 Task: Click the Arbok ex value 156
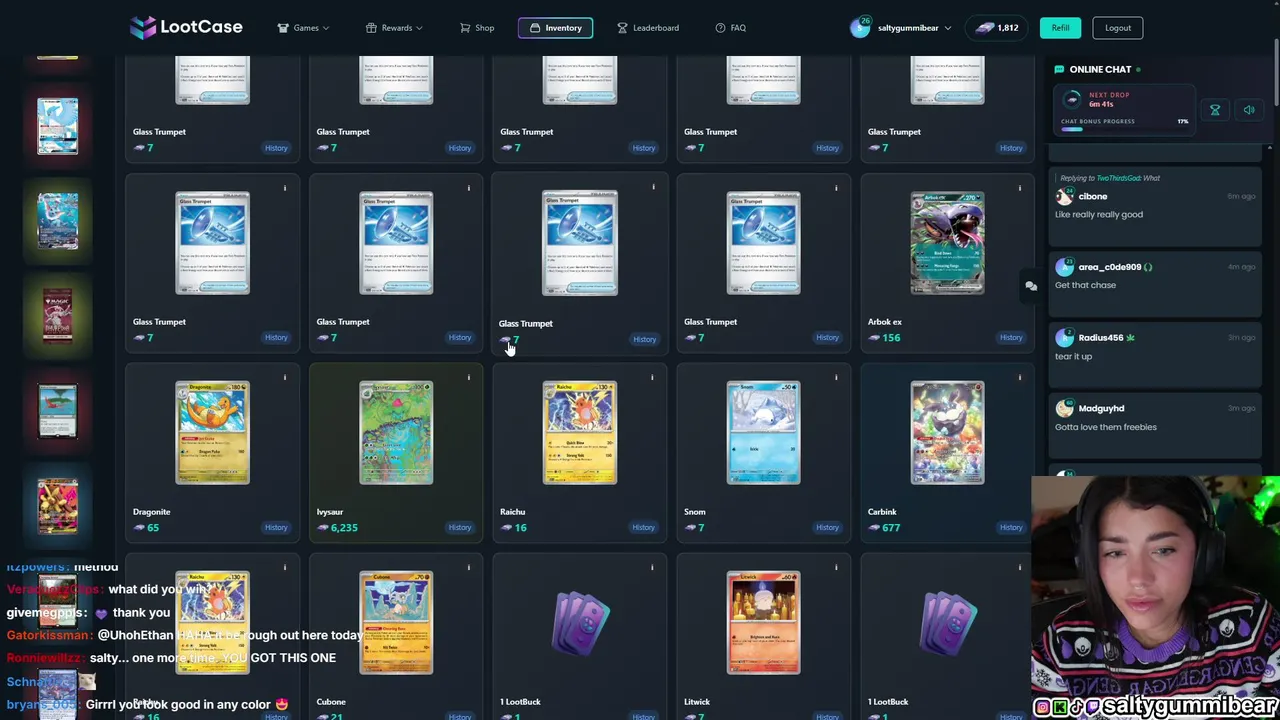[x=884, y=338]
